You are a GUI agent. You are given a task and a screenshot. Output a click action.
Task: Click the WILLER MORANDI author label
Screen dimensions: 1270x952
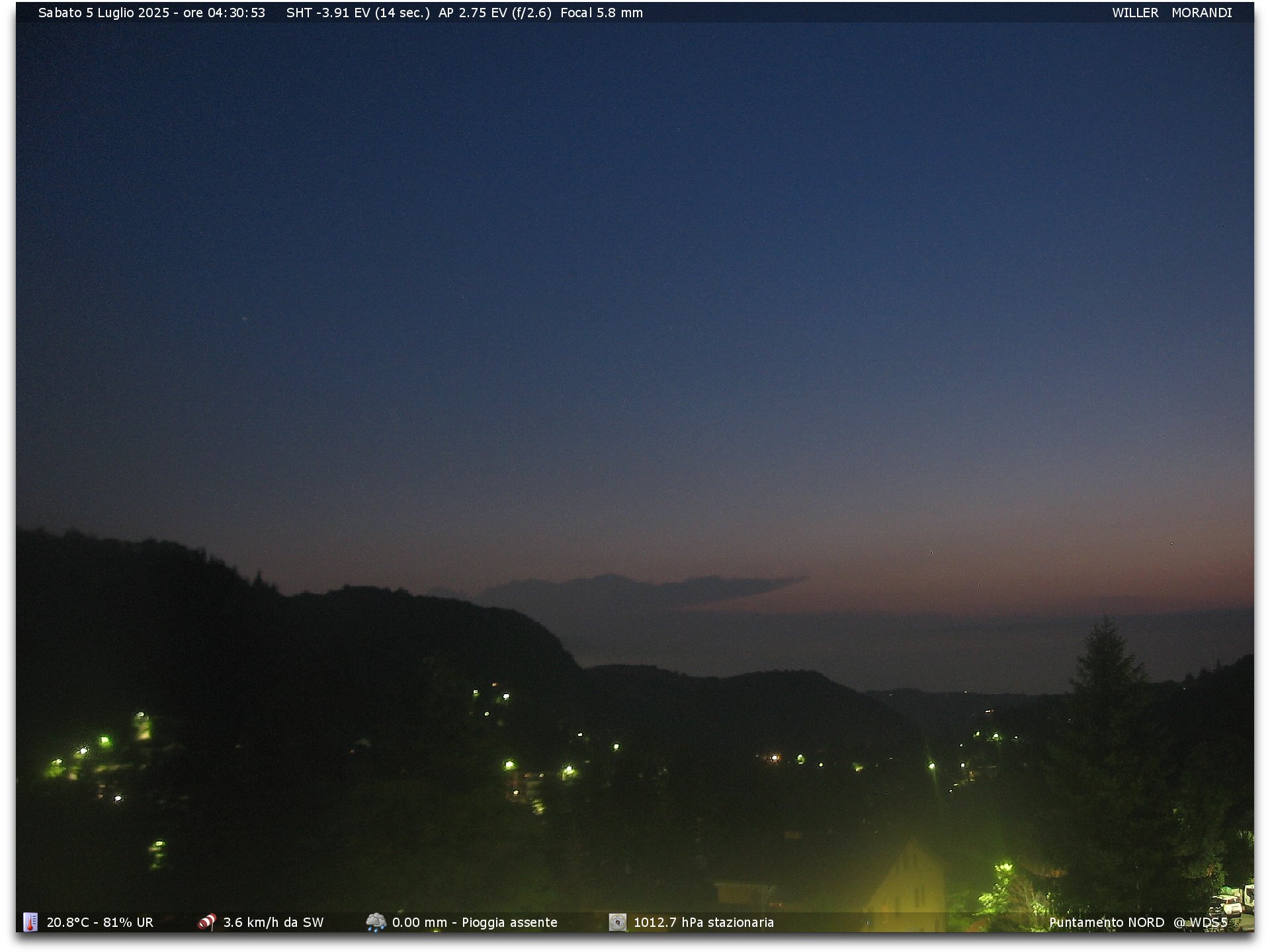coord(1171,13)
